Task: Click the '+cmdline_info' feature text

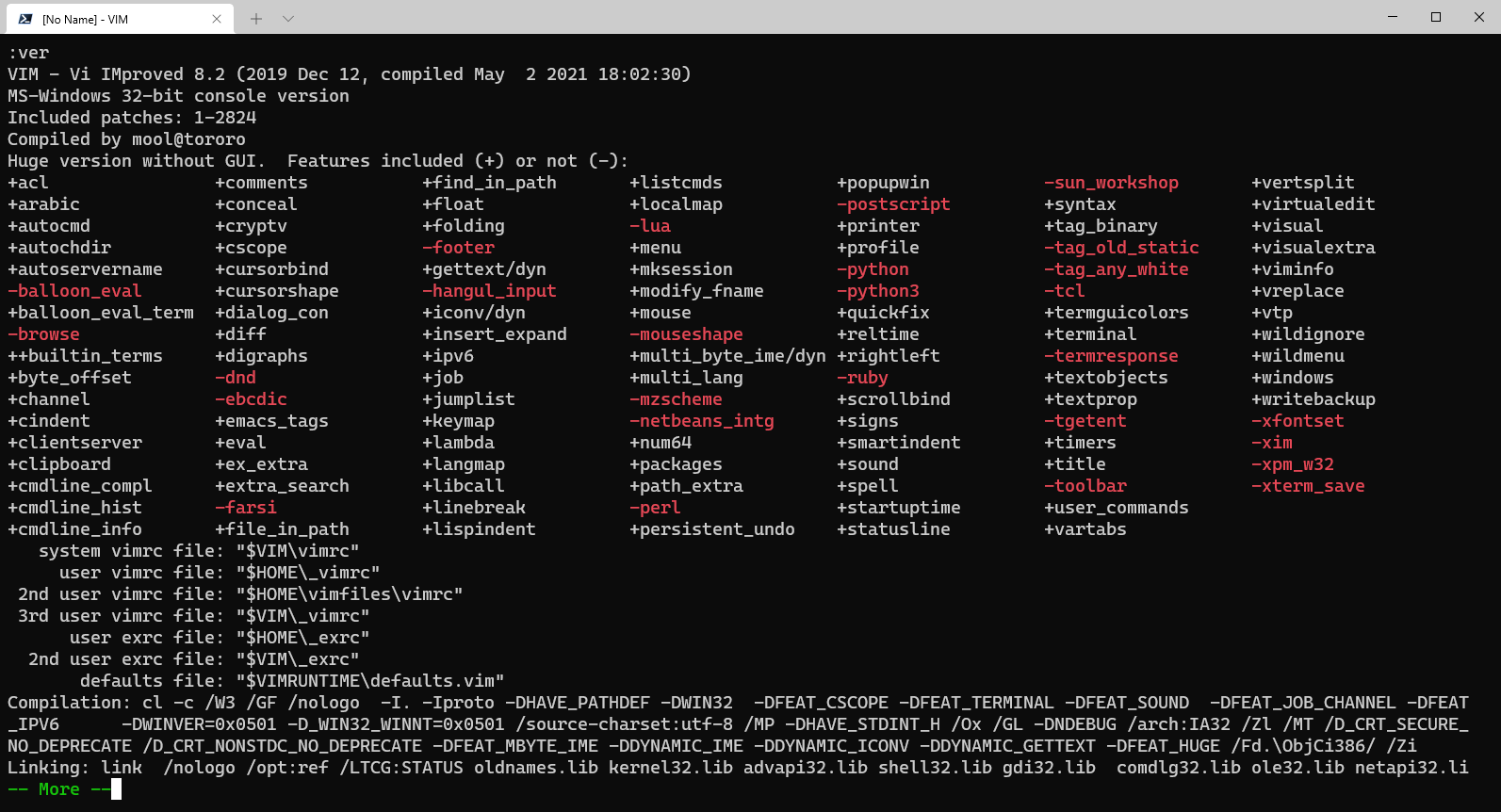Action: [74, 529]
